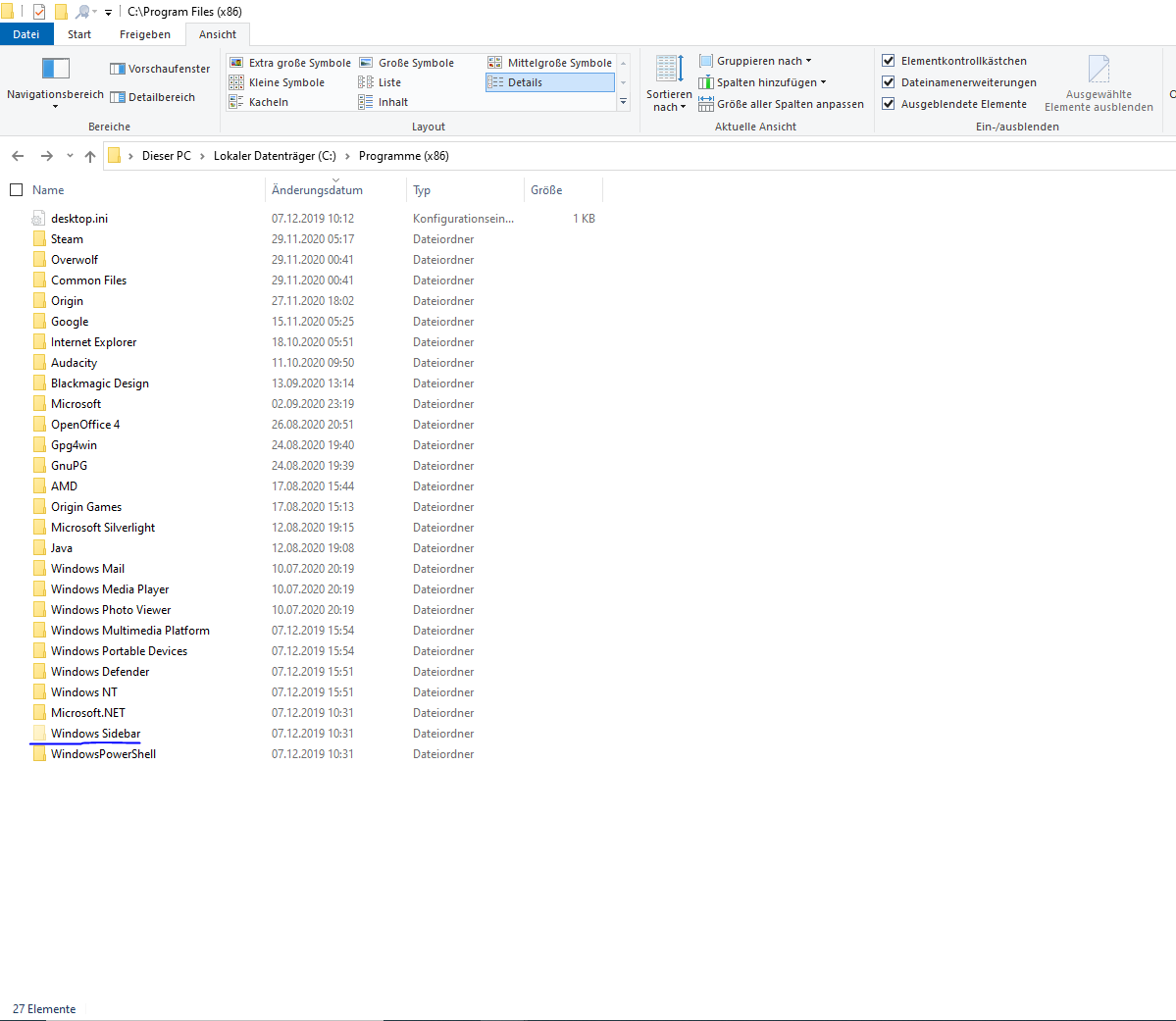
Task: Switch to Mittelgroße Symbole layout
Action: pos(550,62)
